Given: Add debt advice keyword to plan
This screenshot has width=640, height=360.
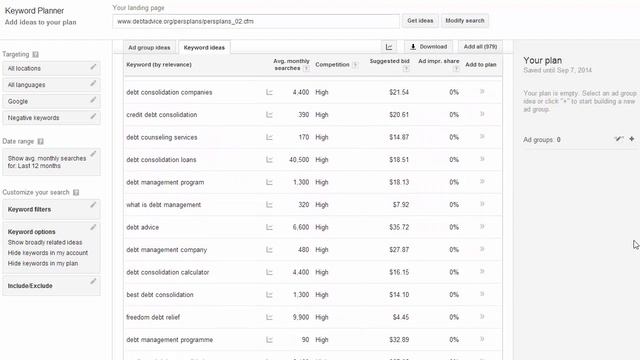Looking at the screenshot, I should (482, 226).
